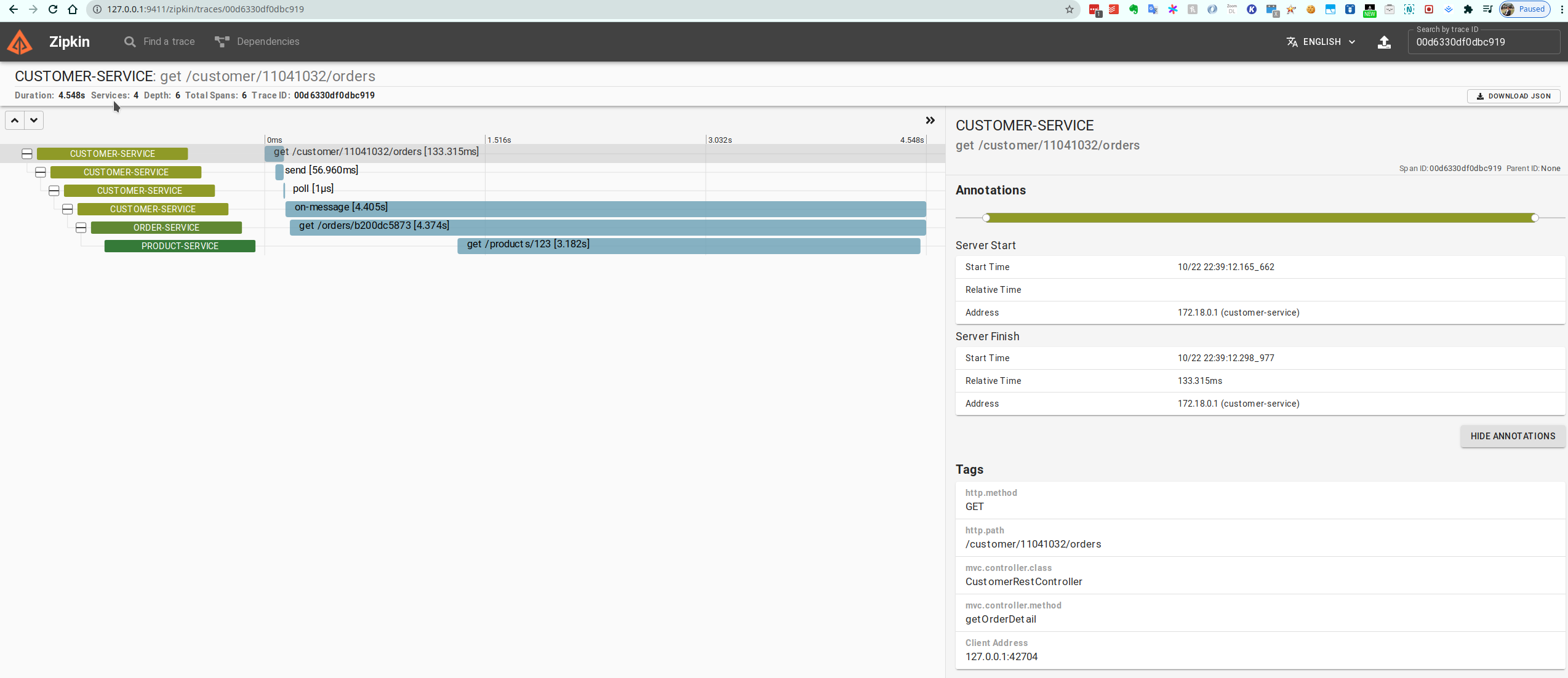This screenshot has width=1568, height=678.
Task: Select the PRODUCT-SERVICE span label
Action: (x=180, y=245)
